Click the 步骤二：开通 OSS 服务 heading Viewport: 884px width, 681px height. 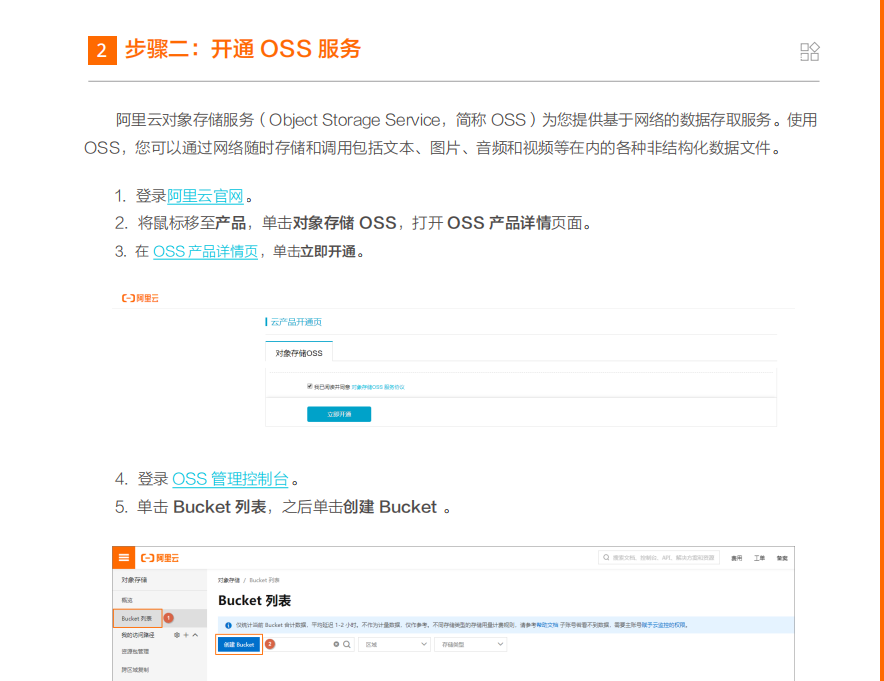[x=242, y=49]
